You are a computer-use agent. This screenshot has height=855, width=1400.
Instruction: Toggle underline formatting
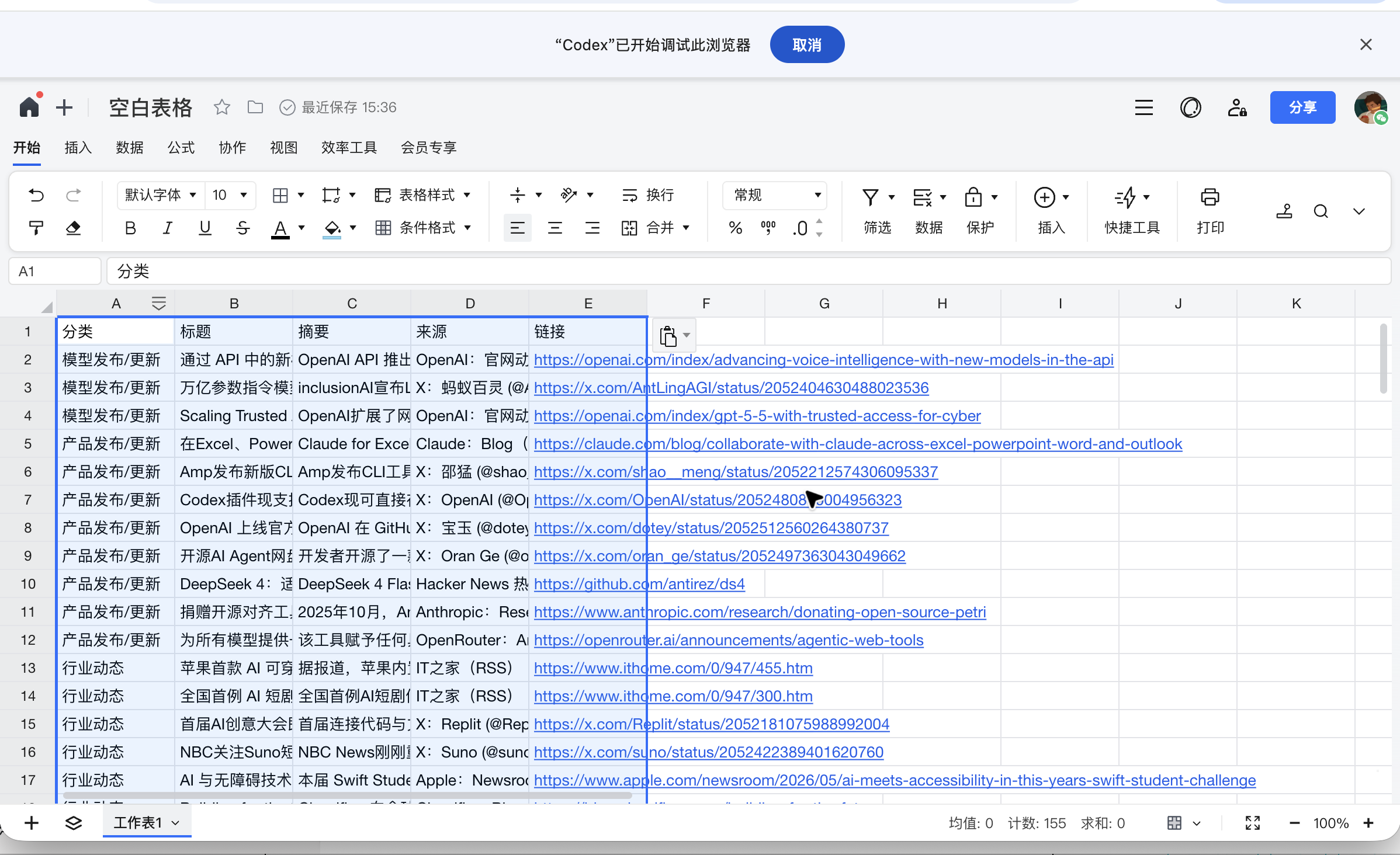[205, 228]
